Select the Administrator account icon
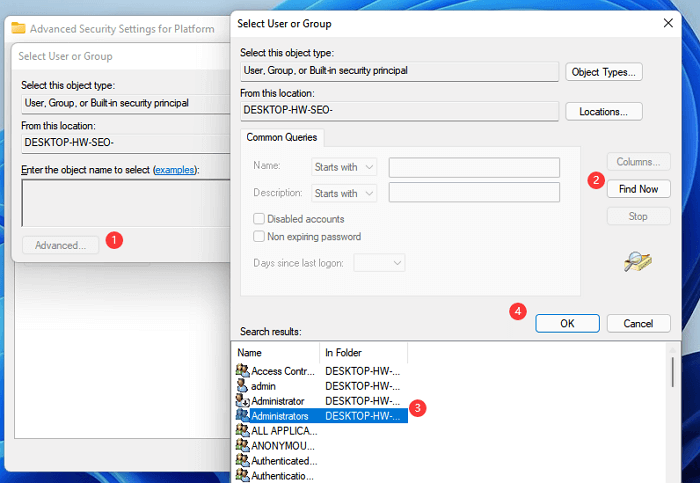 tap(241, 401)
